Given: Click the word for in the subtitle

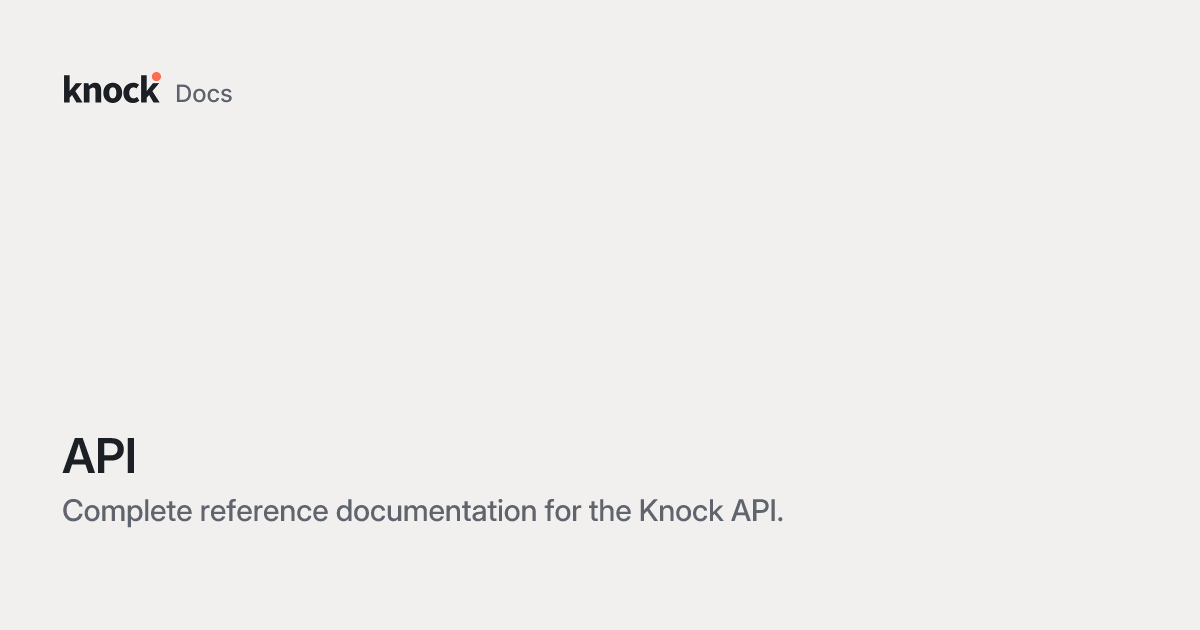Looking at the screenshot, I should 563,512.
